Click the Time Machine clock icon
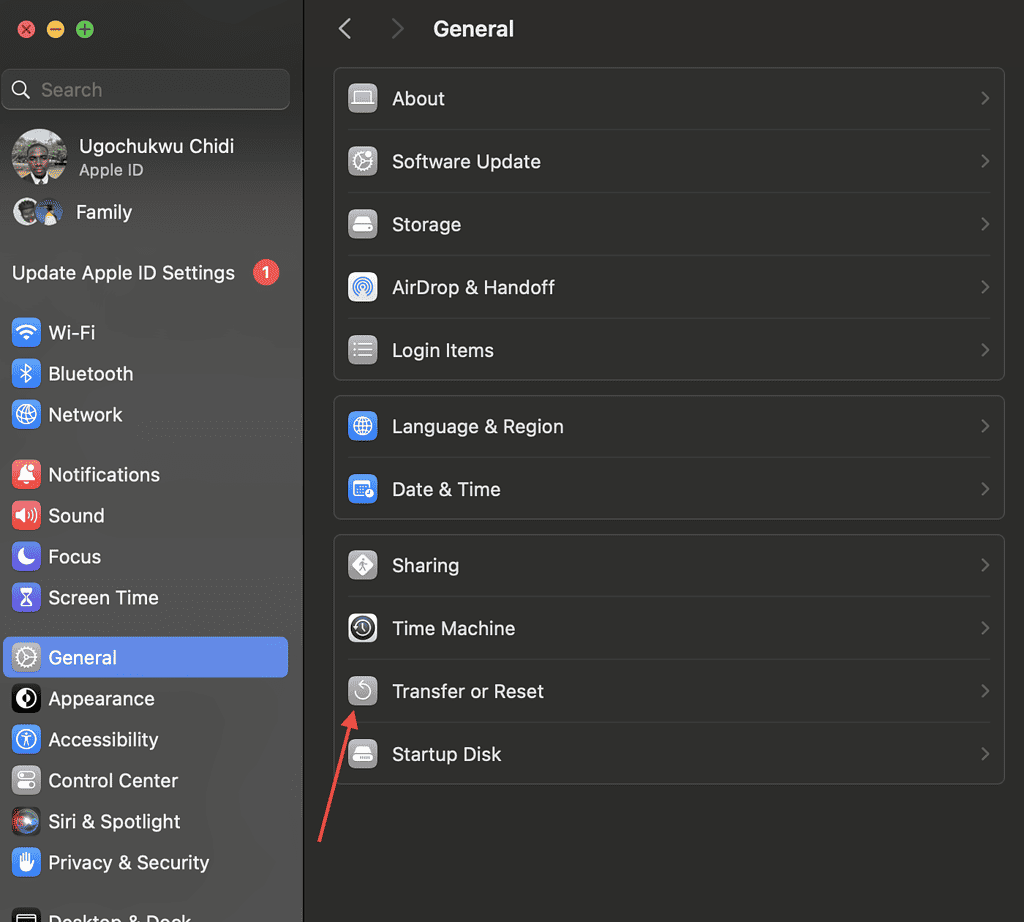This screenshot has height=922, width=1024. (362, 628)
